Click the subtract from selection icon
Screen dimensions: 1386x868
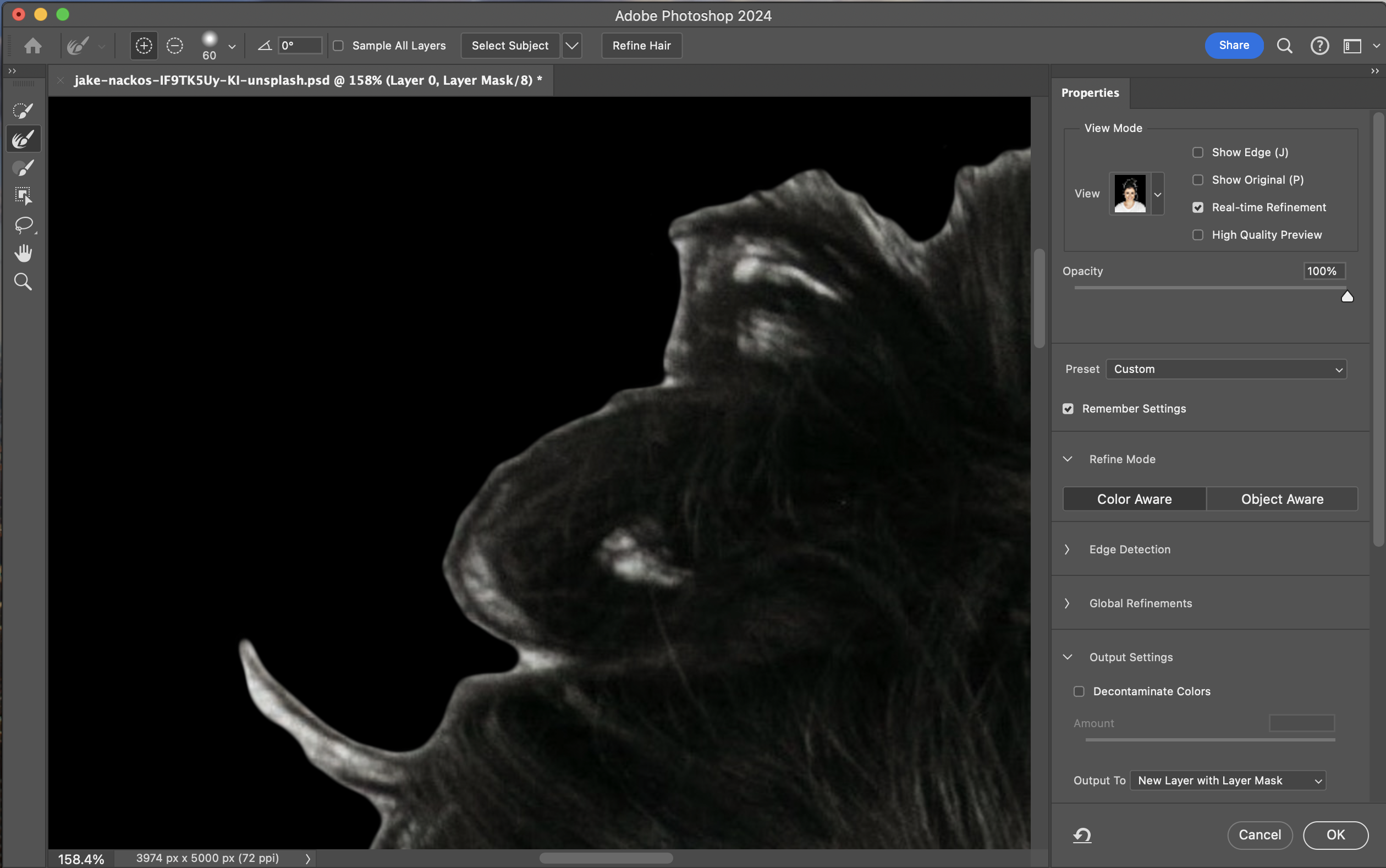(174, 45)
